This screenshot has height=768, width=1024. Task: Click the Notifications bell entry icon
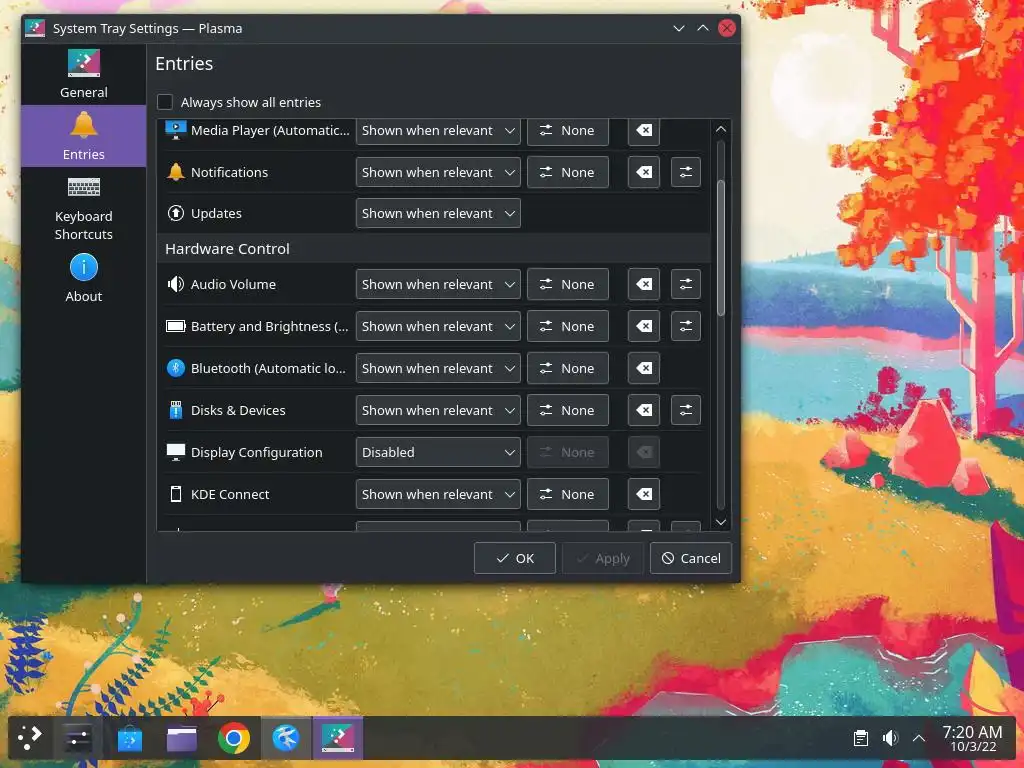[x=176, y=172]
